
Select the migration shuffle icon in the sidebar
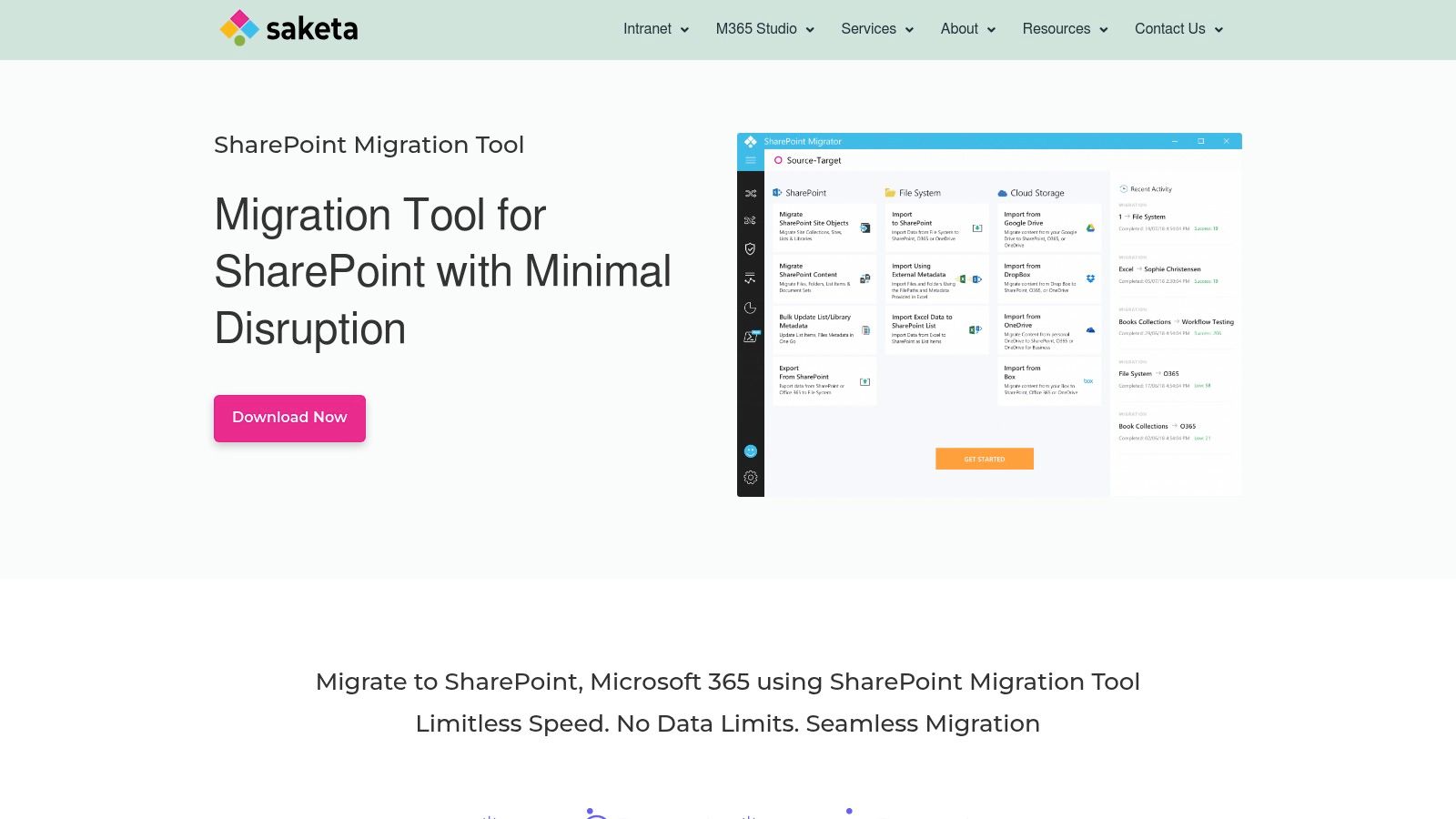pyautogui.click(x=749, y=193)
